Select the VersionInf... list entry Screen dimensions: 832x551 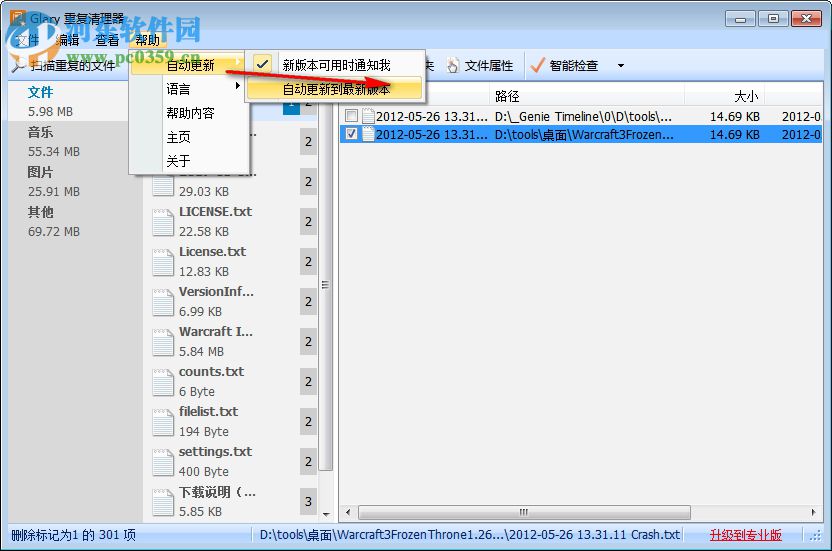point(231,302)
